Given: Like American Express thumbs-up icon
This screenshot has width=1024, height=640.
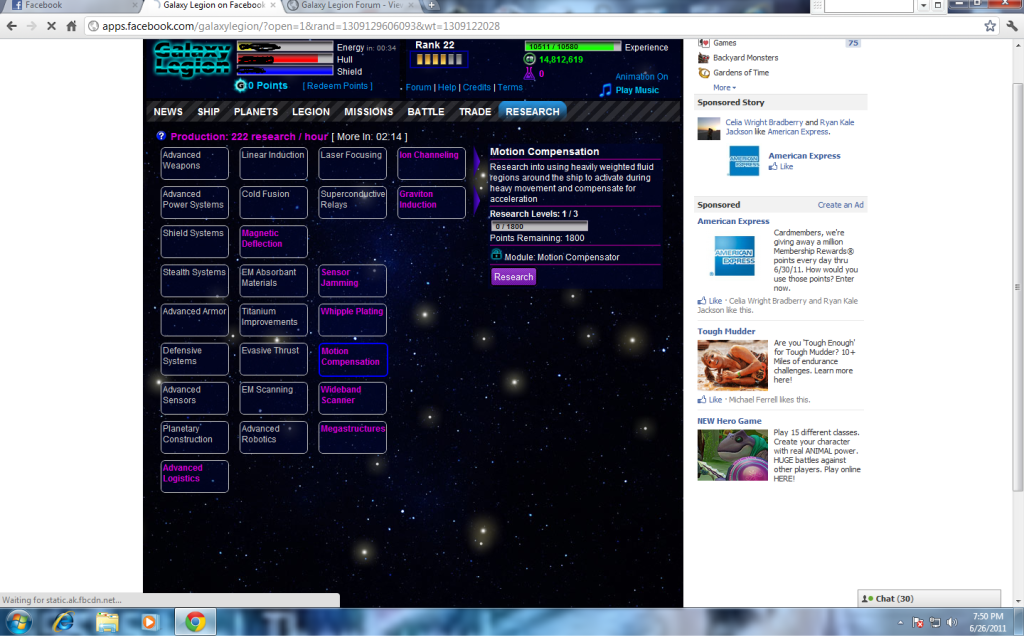Looking at the screenshot, I should pos(773,167).
